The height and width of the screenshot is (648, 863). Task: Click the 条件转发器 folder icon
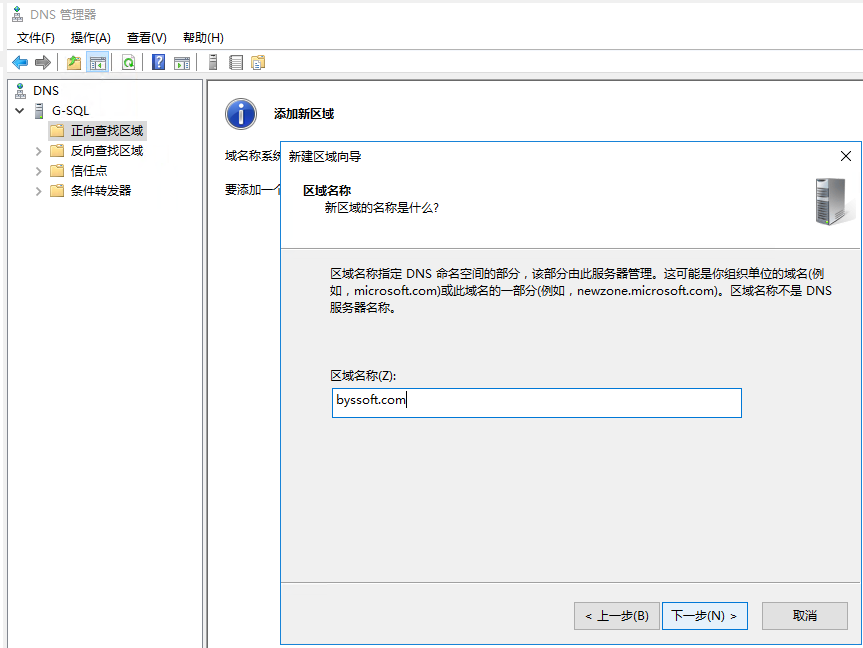tap(57, 191)
